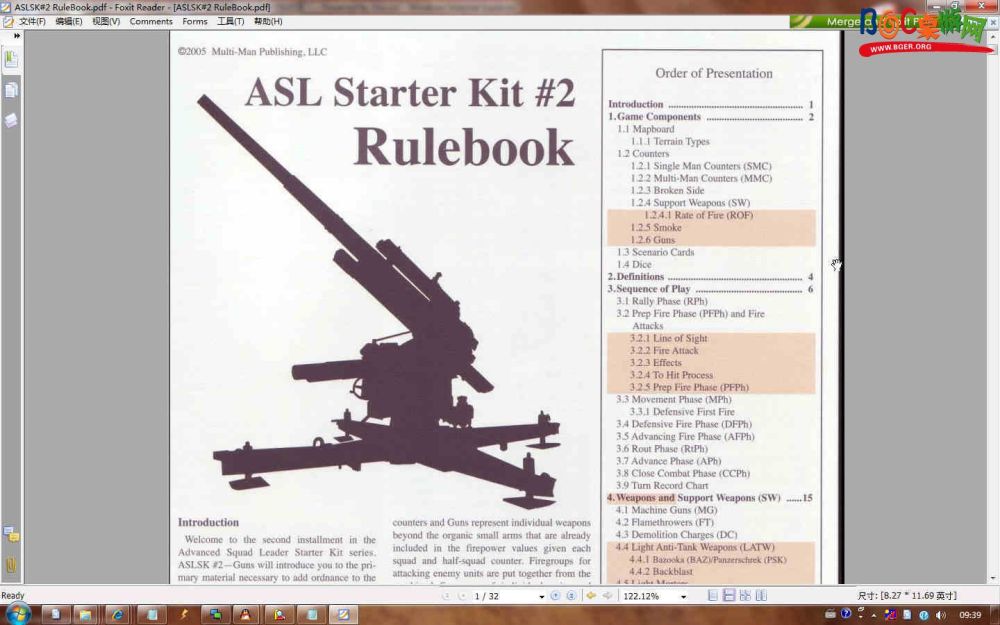1000x625 pixels.
Task: Open the page number dropdown arrow
Action: (x=541, y=597)
